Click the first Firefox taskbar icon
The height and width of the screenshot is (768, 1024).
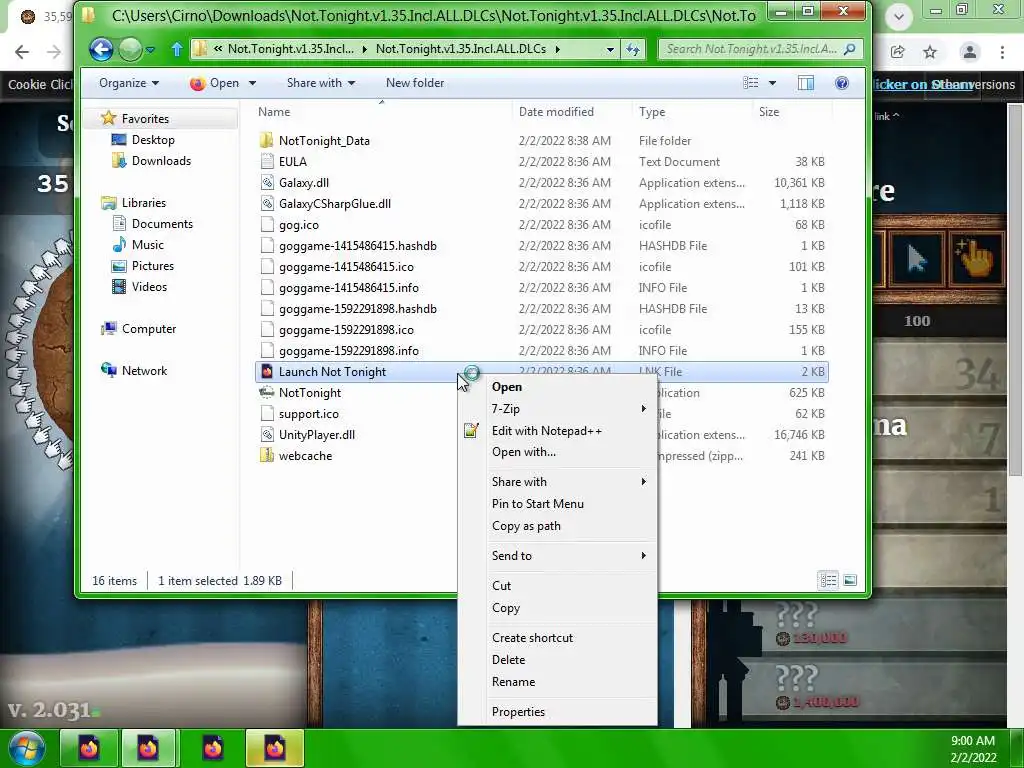89,748
